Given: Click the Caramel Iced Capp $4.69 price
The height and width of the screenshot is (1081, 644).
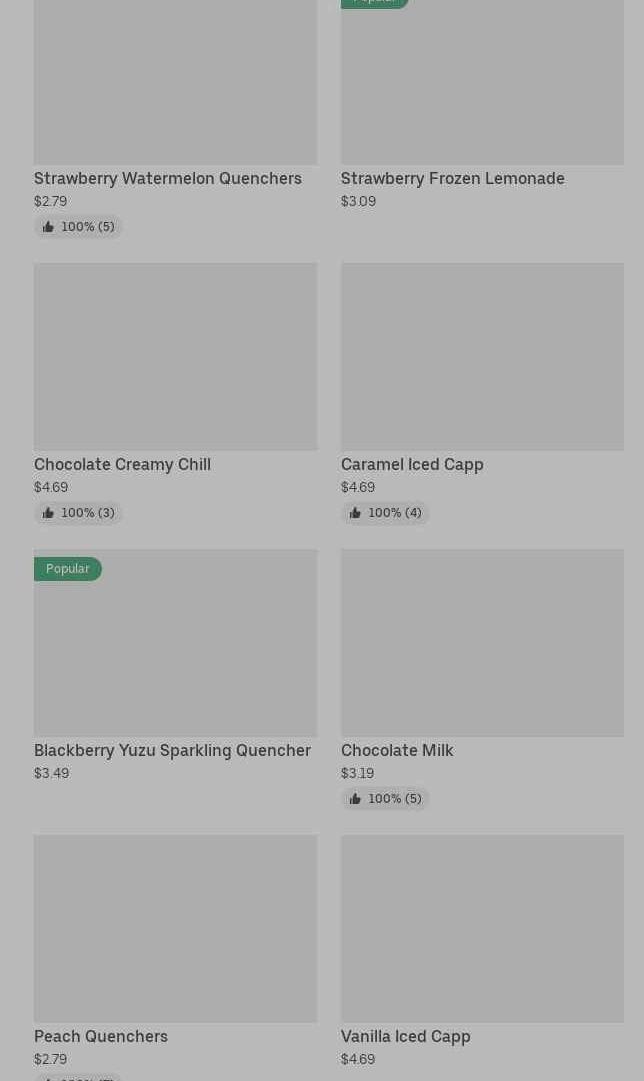Looking at the screenshot, I should (x=358, y=487).
